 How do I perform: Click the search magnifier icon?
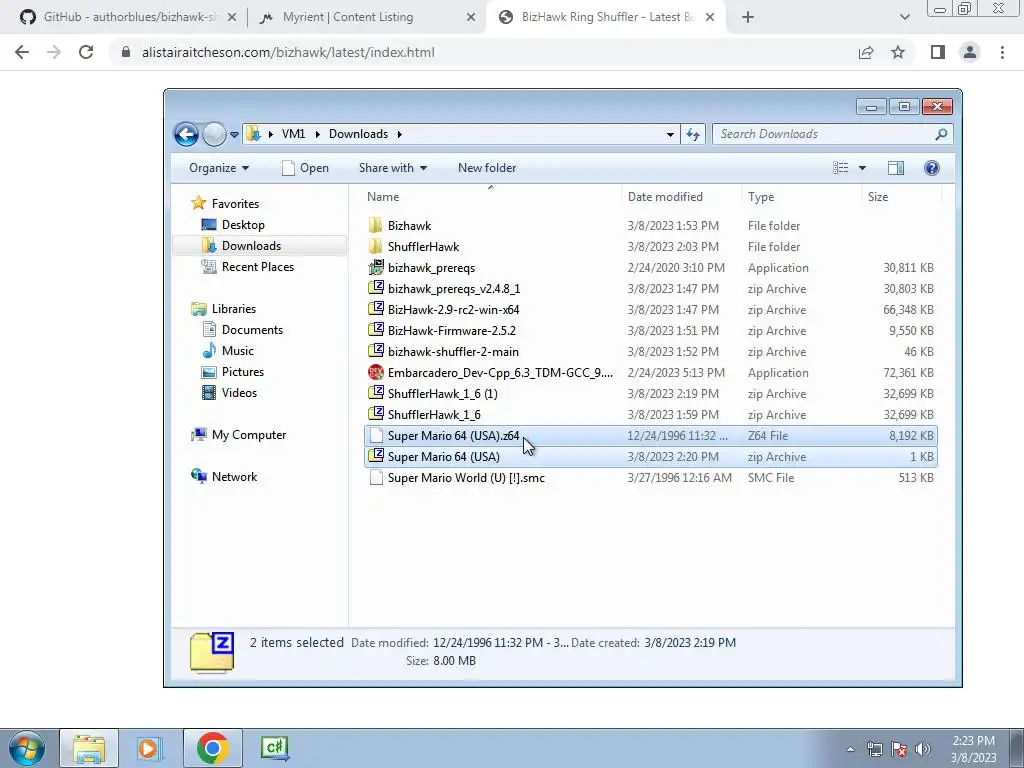tap(941, 134)
